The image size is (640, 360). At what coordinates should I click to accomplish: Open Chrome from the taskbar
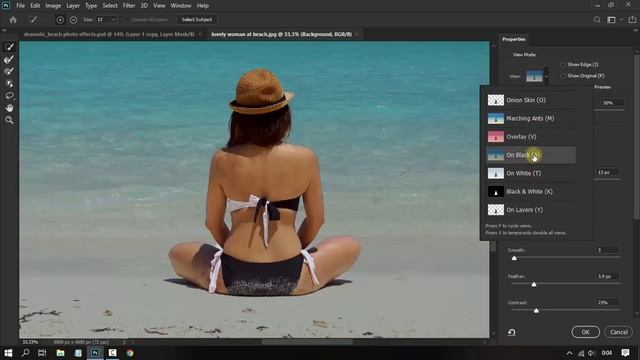click(x=130, y=353)
